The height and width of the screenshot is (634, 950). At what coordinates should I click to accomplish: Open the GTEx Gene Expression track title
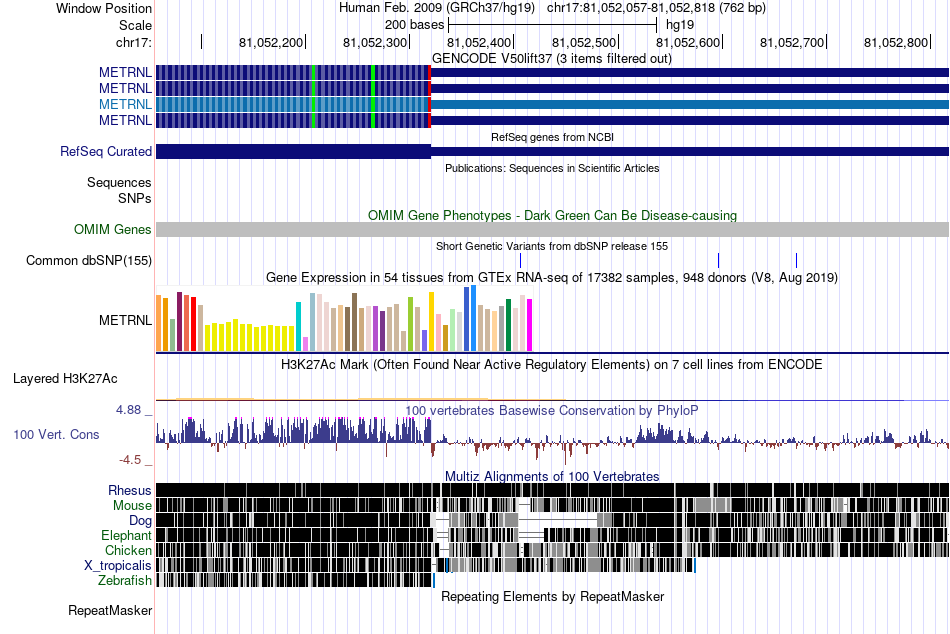(552, 278)
